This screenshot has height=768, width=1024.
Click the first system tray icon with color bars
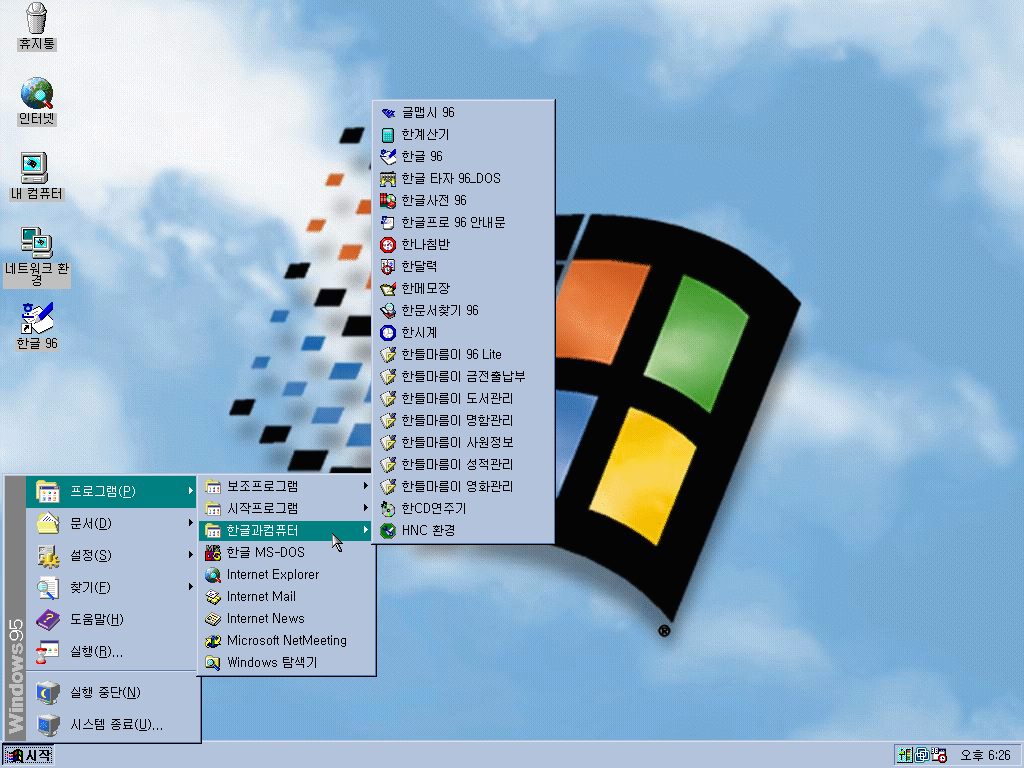point(904,755)
